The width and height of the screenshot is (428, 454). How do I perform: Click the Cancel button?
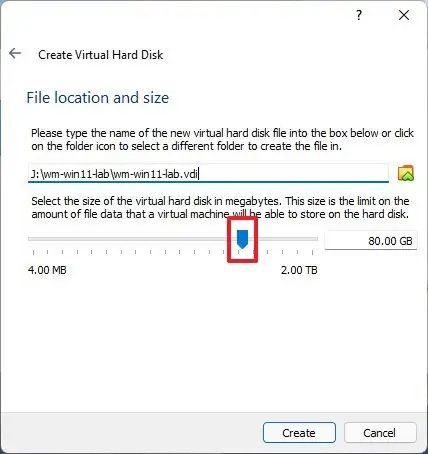pos(380,433)
